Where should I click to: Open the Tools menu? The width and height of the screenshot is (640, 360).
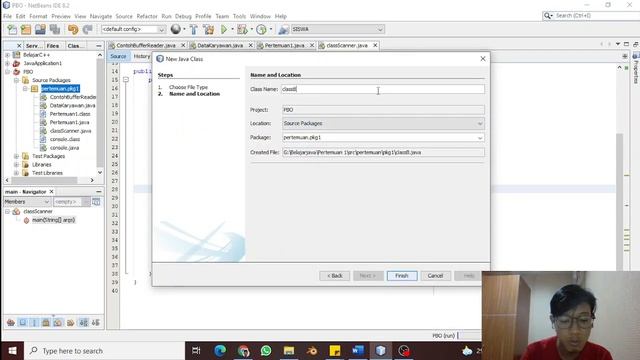[x=239, y=16]
